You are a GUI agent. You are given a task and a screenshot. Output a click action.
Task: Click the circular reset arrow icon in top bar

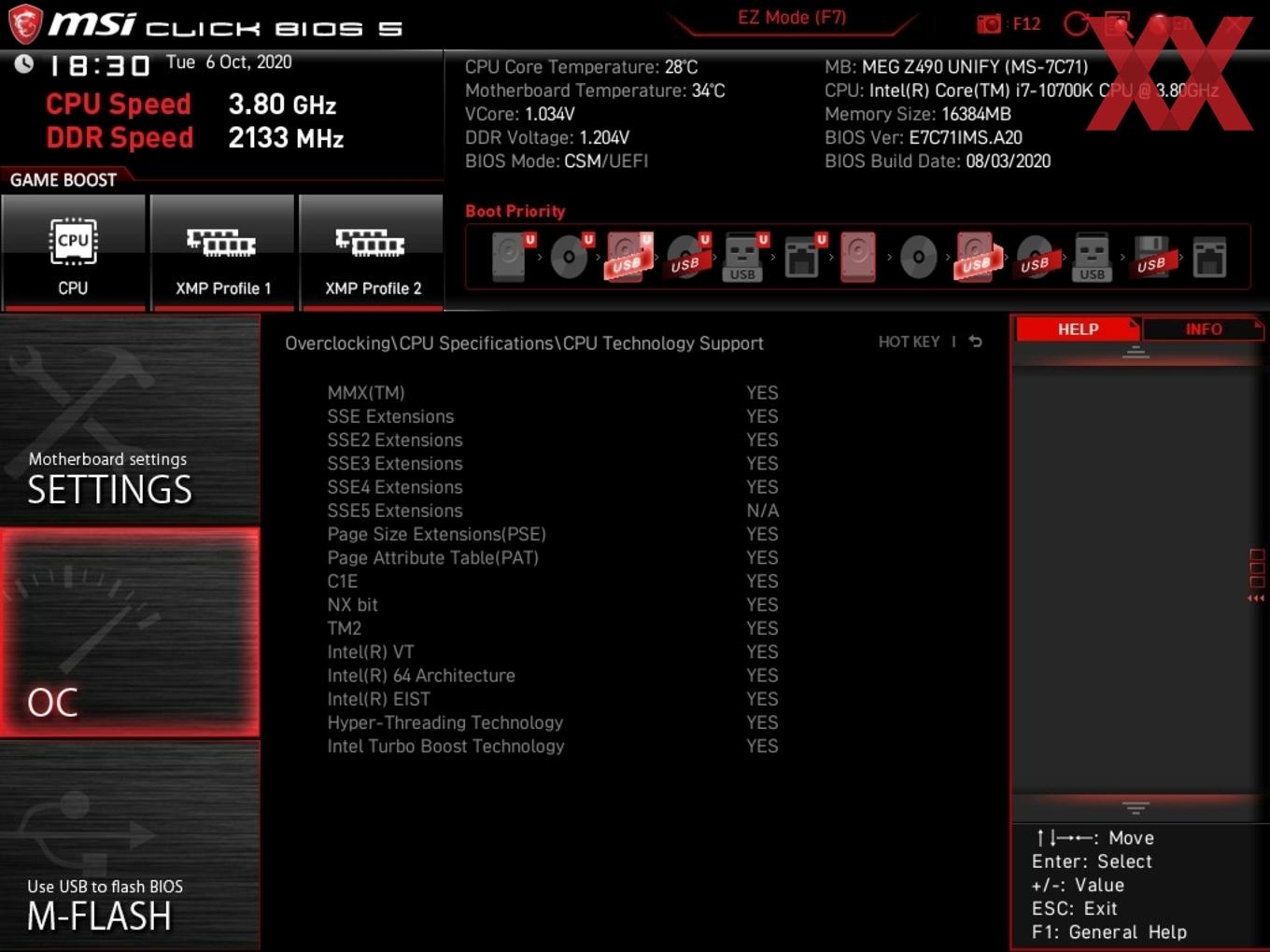click(1077, 23)
